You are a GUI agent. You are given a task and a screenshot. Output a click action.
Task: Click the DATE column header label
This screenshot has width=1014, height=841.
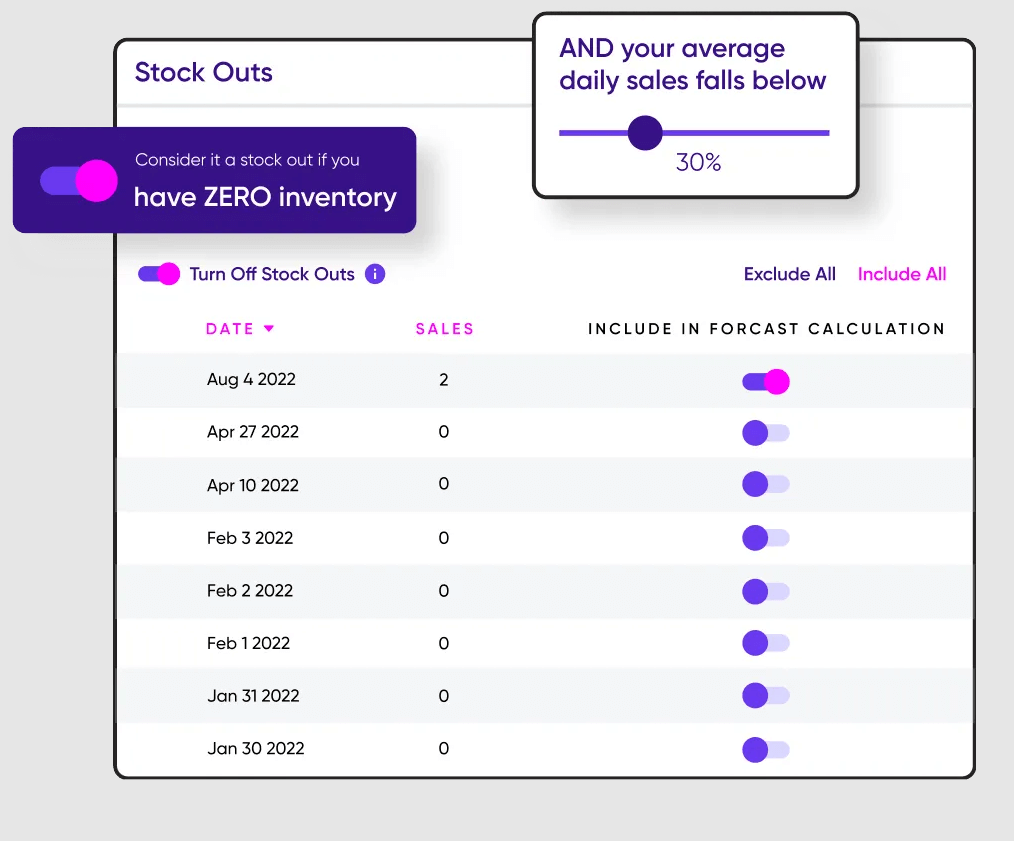(x=230, y=329)
